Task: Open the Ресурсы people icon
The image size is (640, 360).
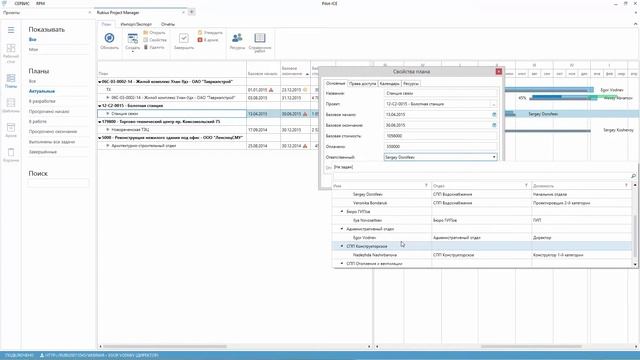Action: pos(237,38)
